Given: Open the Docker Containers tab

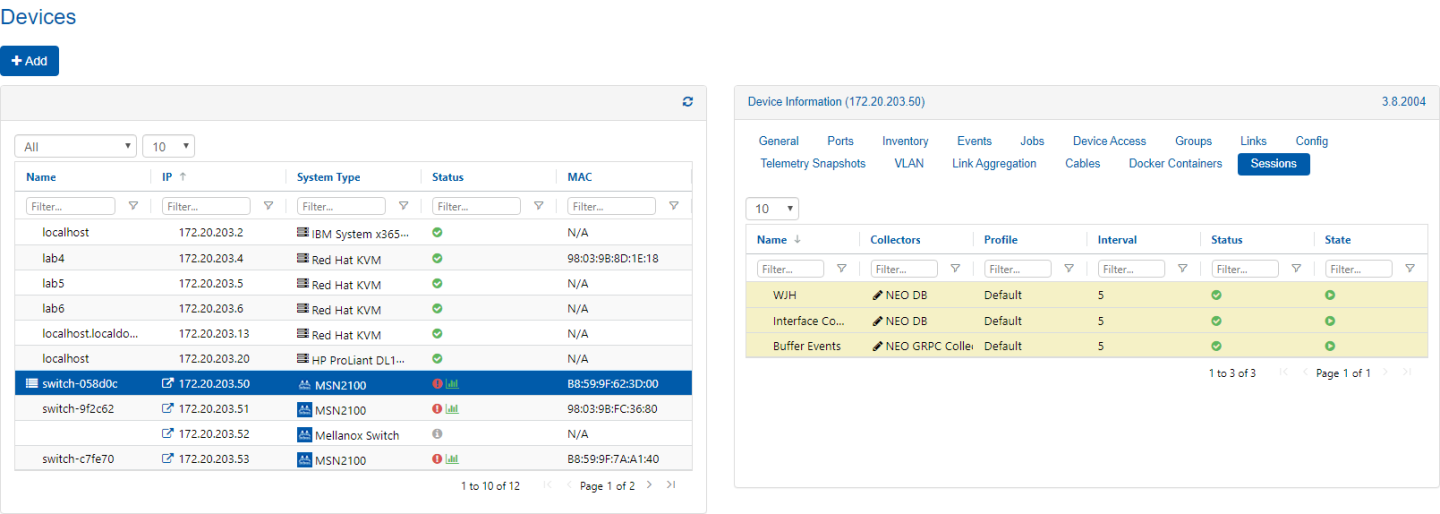Looking at the screenshot, I should click(x=1175, y=163).
